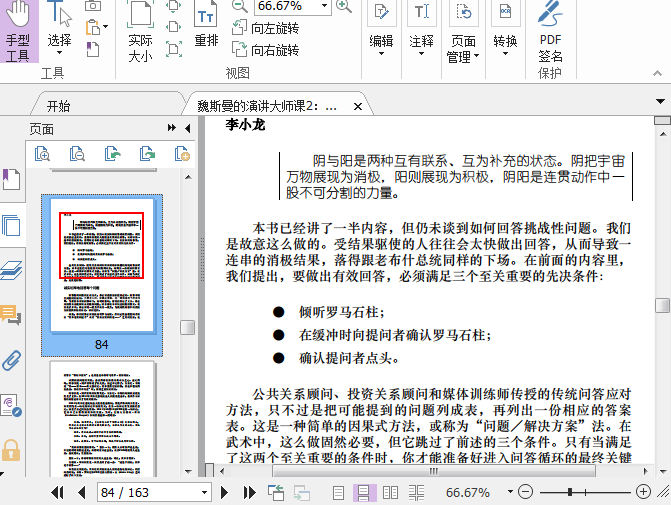This screenshot has width=671, height=505.
Task: Click rotate page clockwise thumbnail icon
Action: pyautogui.click(x=147, y=154)
